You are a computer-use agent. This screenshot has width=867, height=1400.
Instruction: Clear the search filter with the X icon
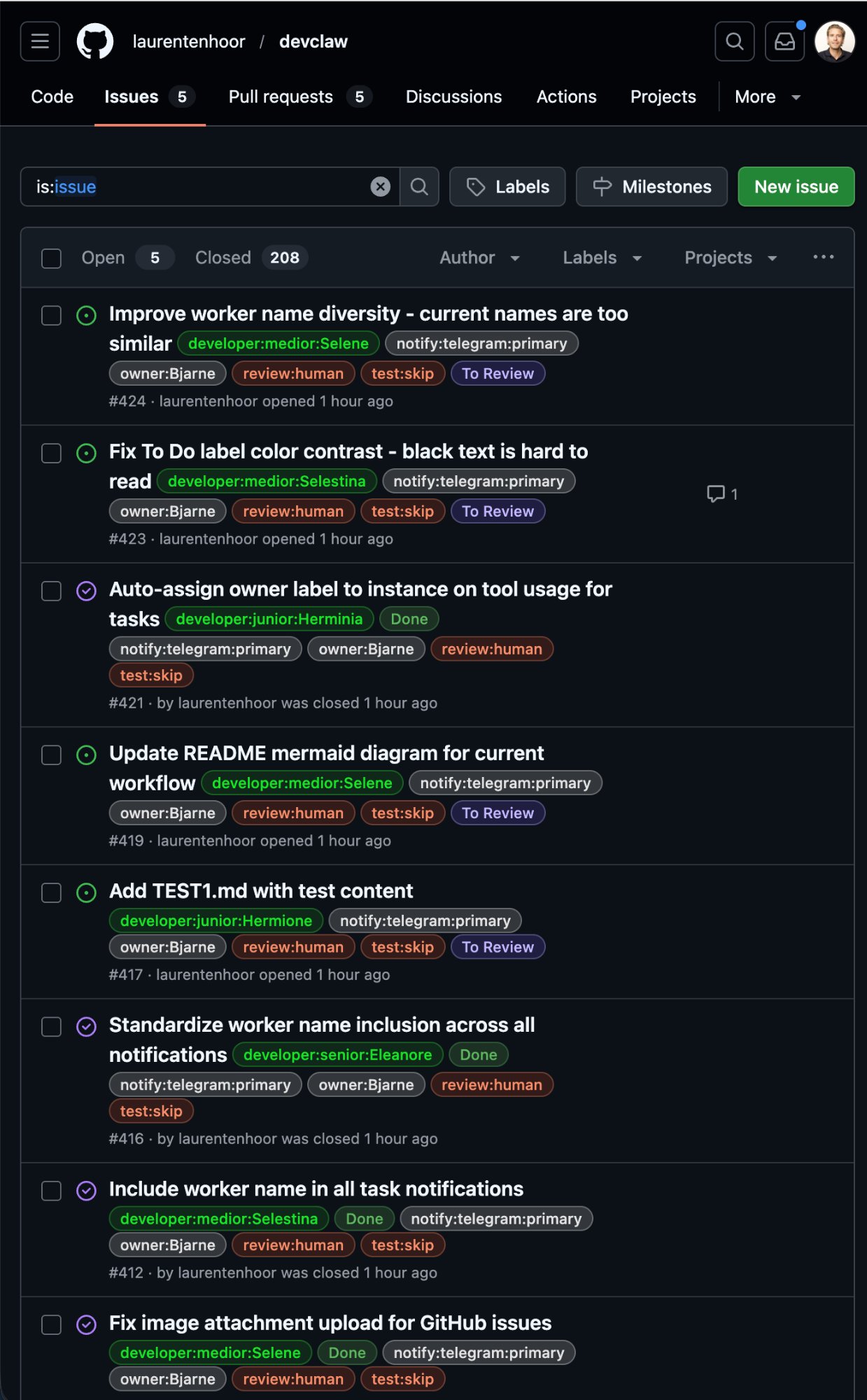[380, 186]
